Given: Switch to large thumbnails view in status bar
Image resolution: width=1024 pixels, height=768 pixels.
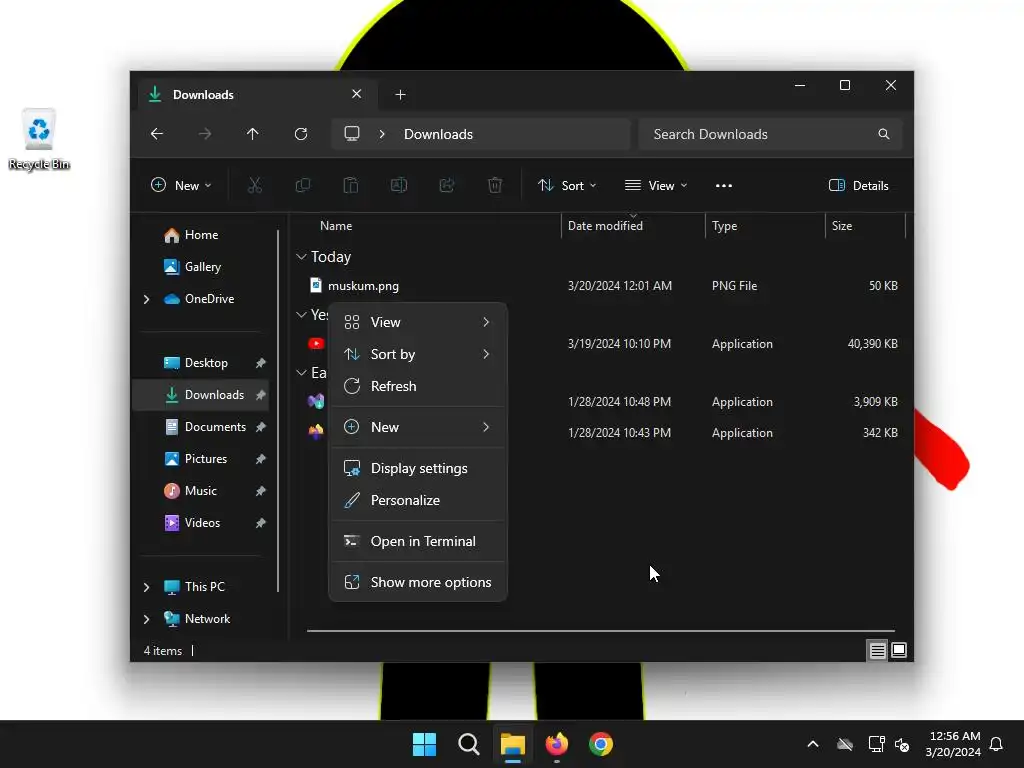Looking at the screenshot, I should pos(899,650).
